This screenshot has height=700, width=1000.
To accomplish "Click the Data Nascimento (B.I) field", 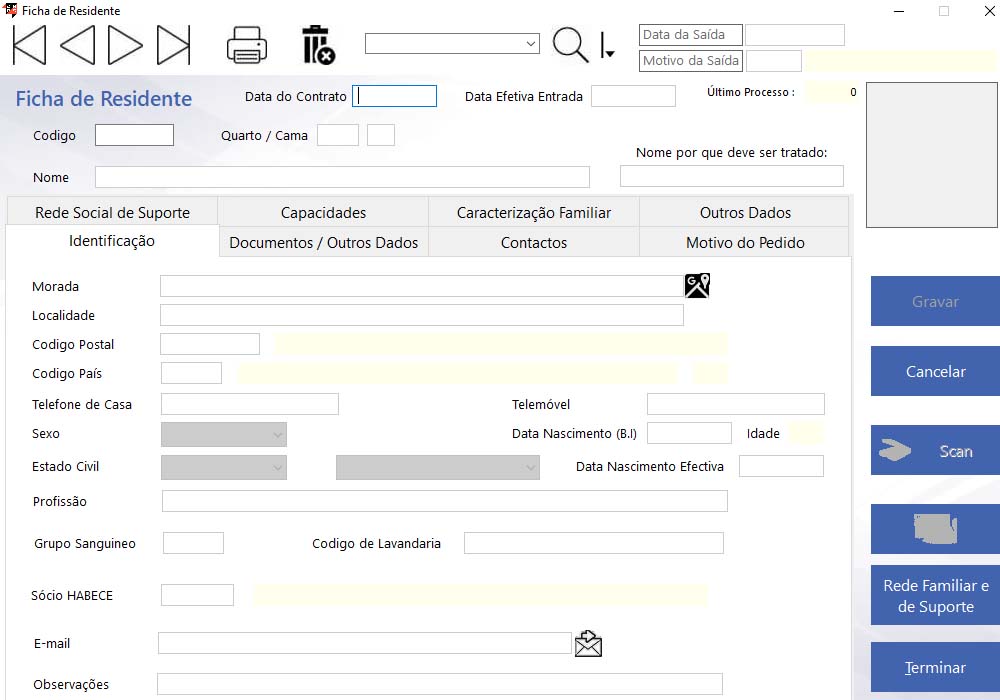I will click(689, 433).
